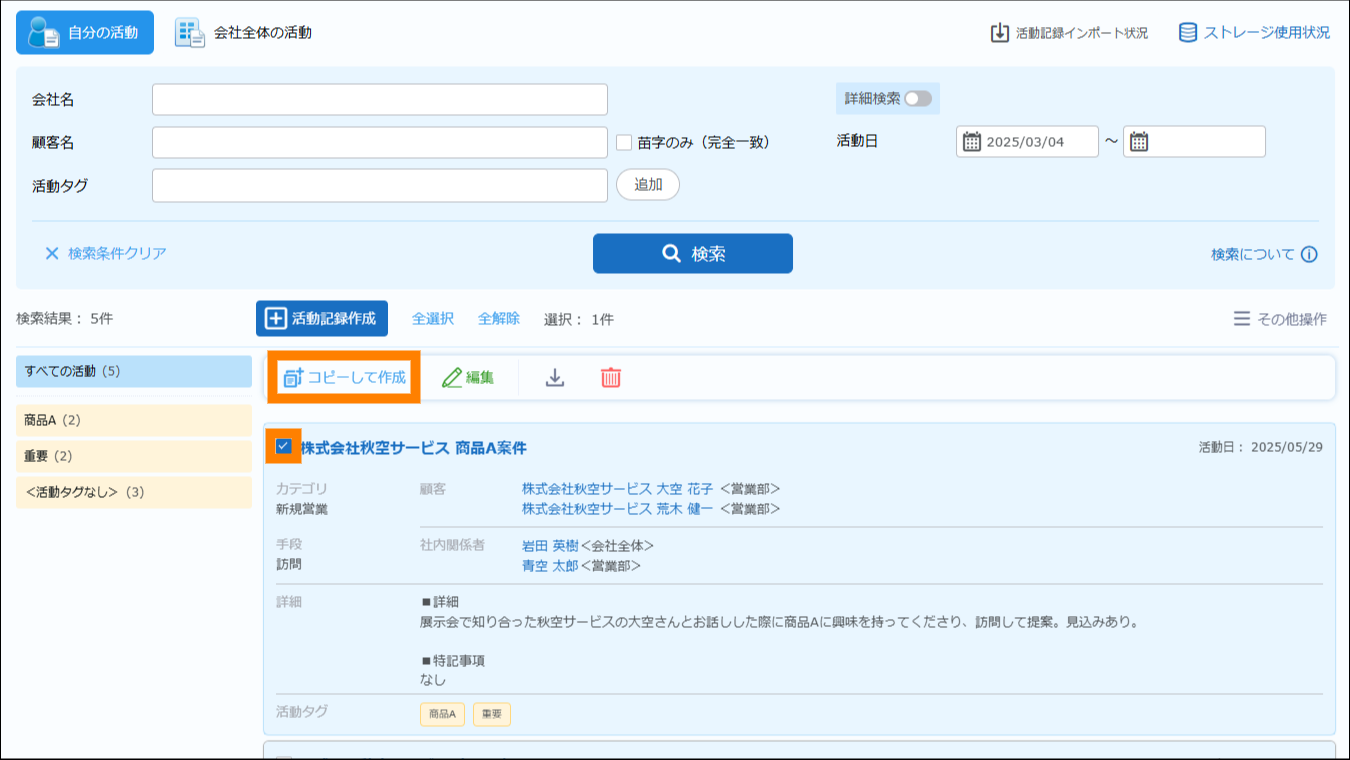Check the 苗字のみ (完全一致) checkbox
1350x760 pixels.
tap(624, 143)
